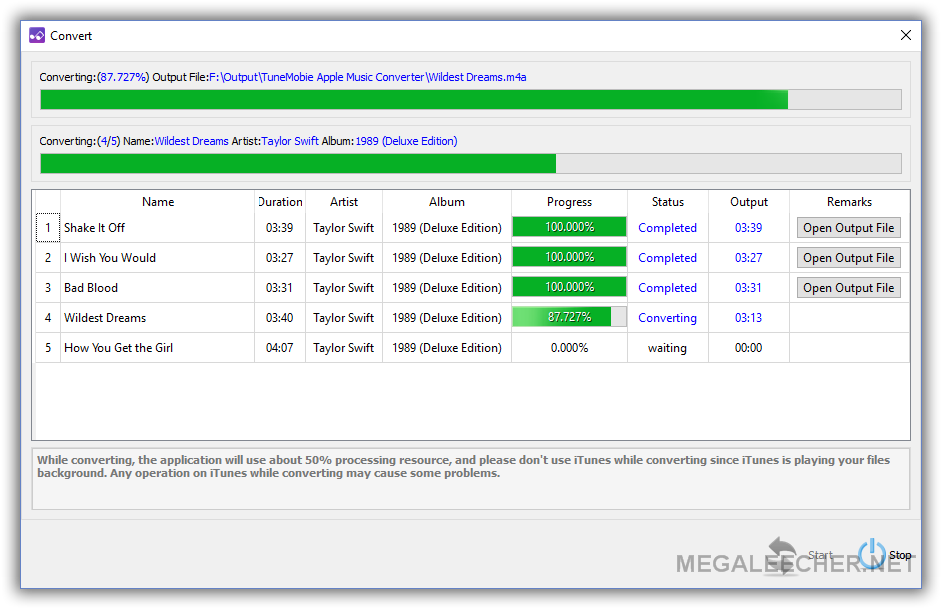Screen dimensions: 942x609
Task: Open the output file for Shake It Off
Action: coord(849,228)
